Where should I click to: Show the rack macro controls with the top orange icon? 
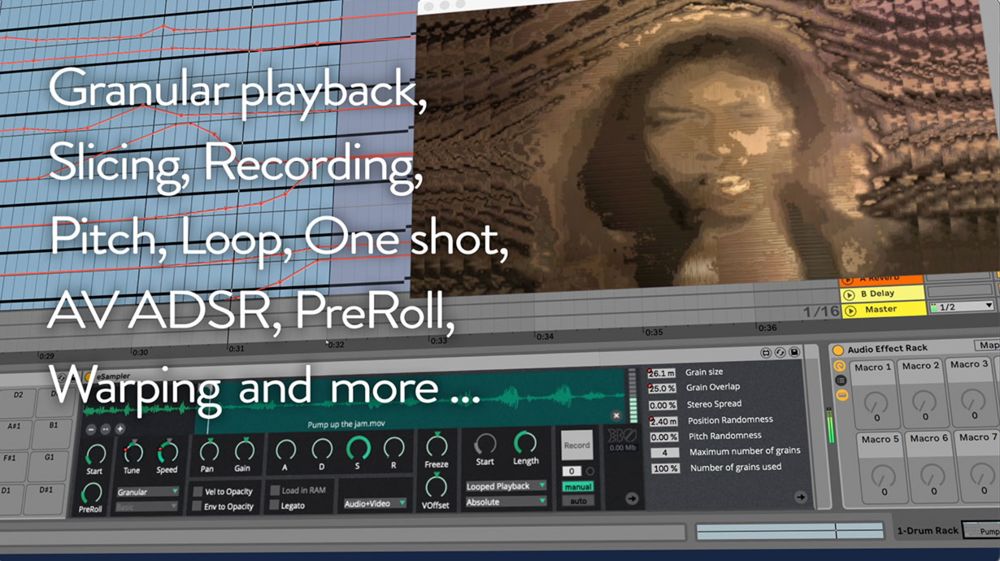click(839, 366)
